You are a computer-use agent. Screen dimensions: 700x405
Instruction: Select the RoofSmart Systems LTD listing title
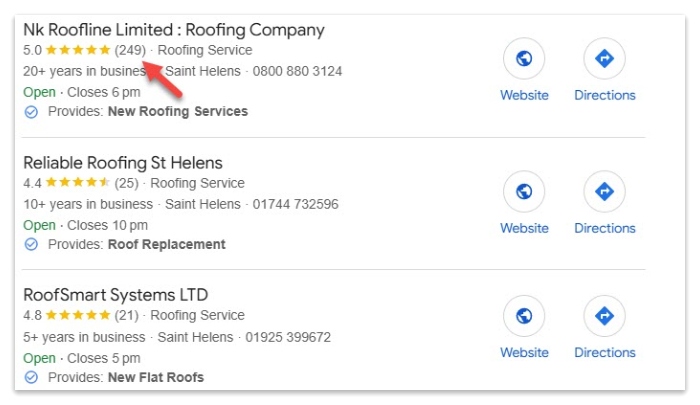[115, 295]
